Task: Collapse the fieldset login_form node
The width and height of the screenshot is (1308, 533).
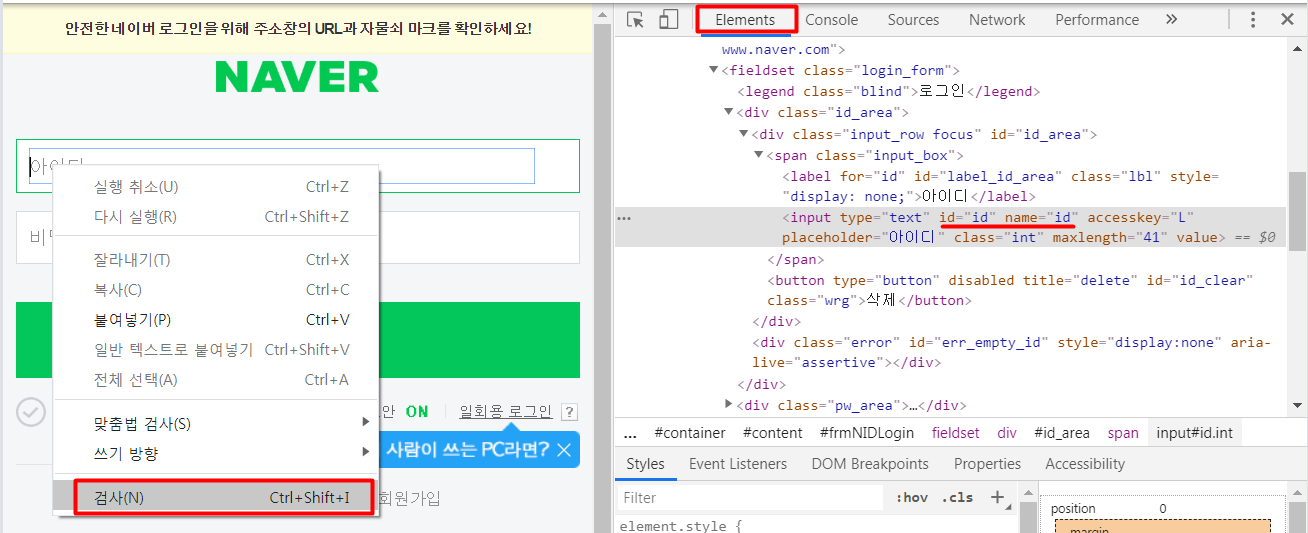Action: coord(713,70)
